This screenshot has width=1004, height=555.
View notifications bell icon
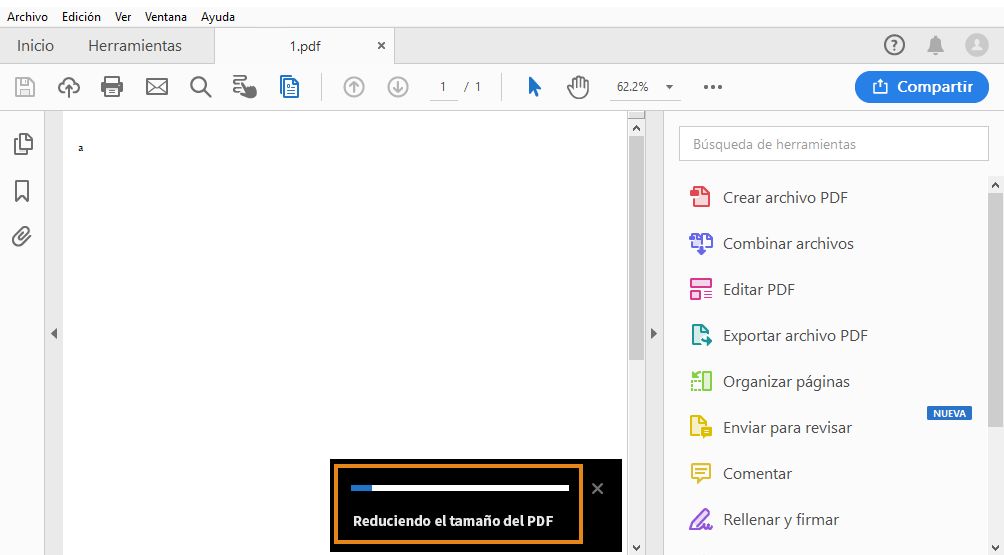935,45
